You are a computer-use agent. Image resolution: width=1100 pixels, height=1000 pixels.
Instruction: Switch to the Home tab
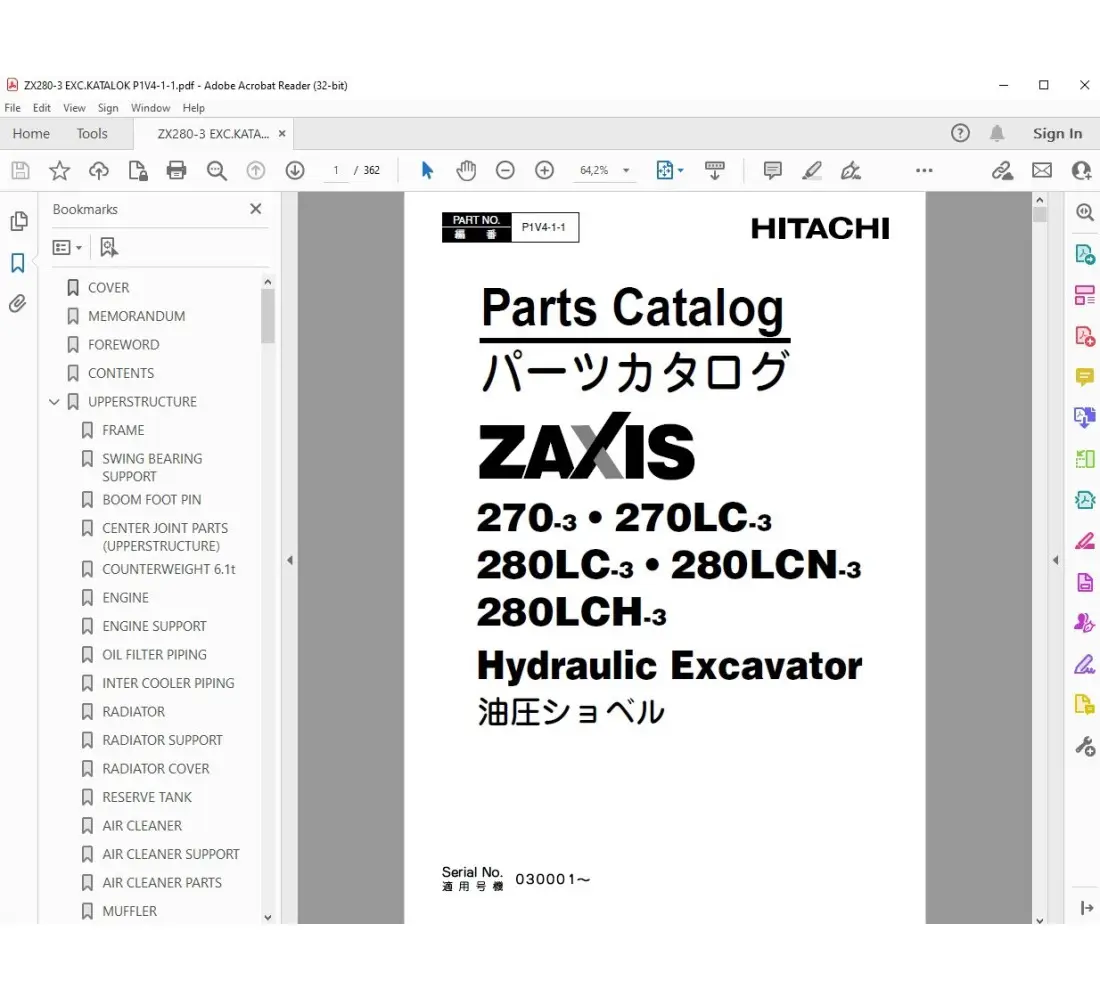pos(31,133)
